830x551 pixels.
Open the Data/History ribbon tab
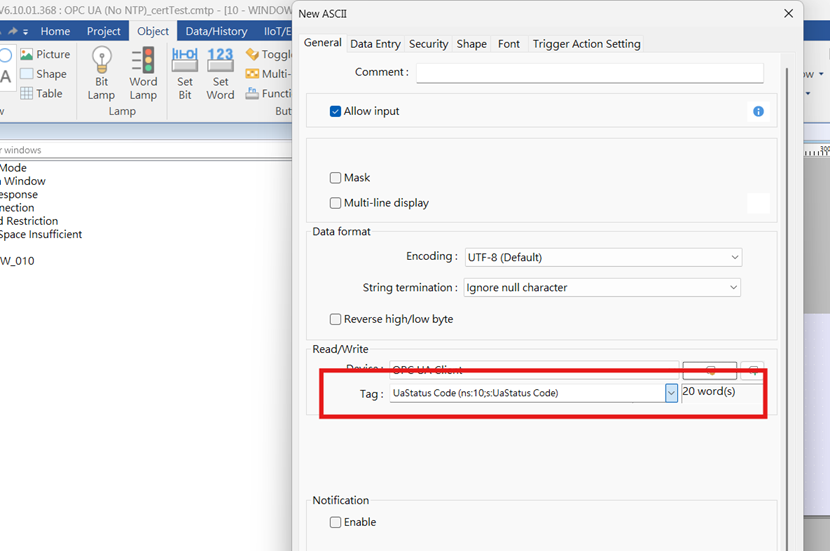pos(216,31)
